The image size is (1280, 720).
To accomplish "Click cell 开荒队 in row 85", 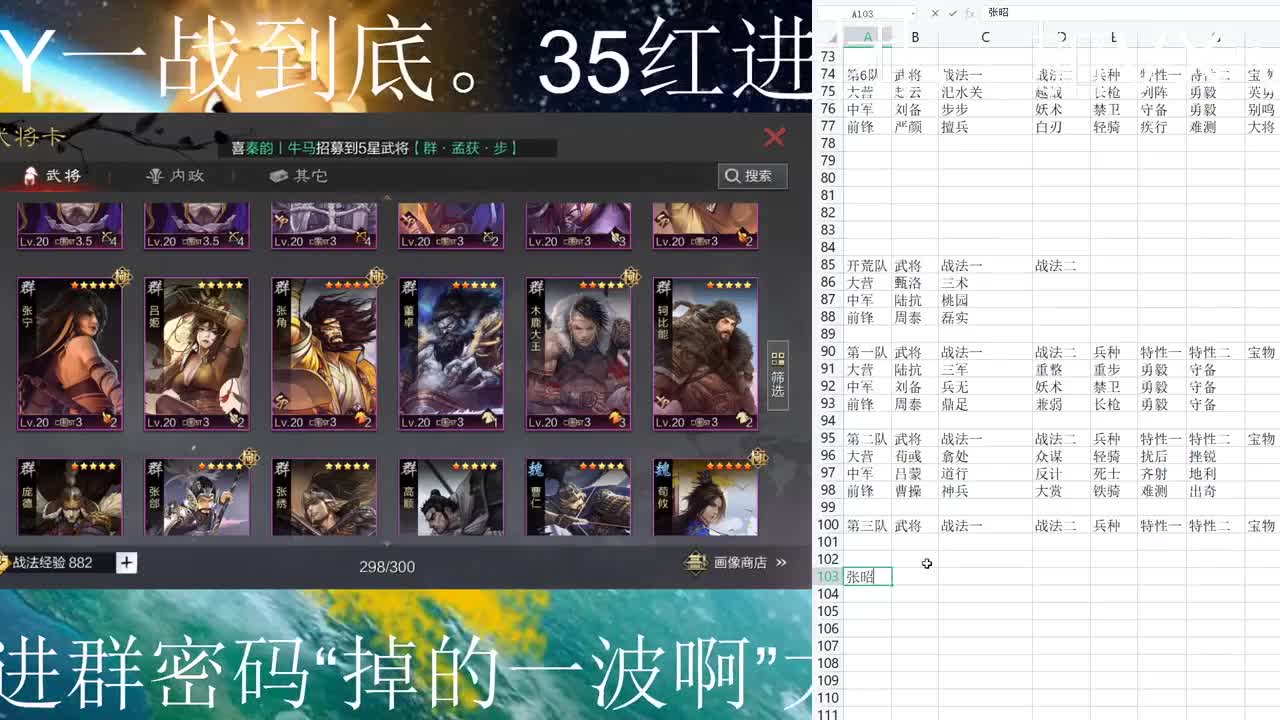I will click(867, 266).
